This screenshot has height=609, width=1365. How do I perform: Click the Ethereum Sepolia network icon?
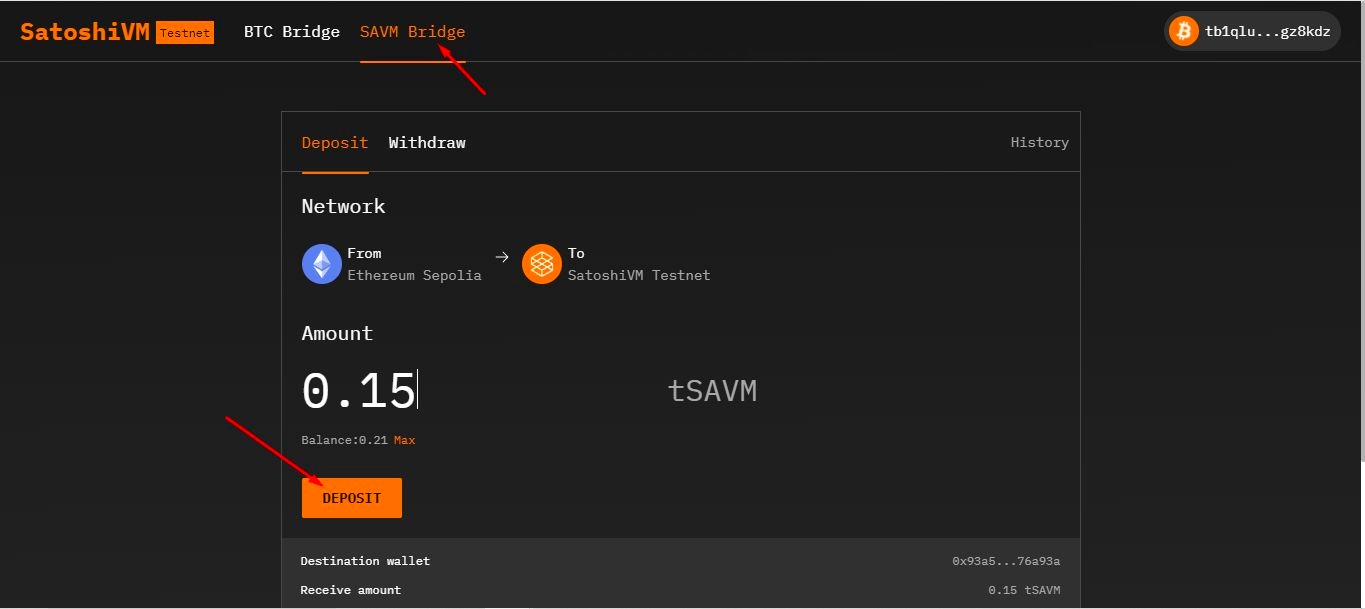coord(322,264)
